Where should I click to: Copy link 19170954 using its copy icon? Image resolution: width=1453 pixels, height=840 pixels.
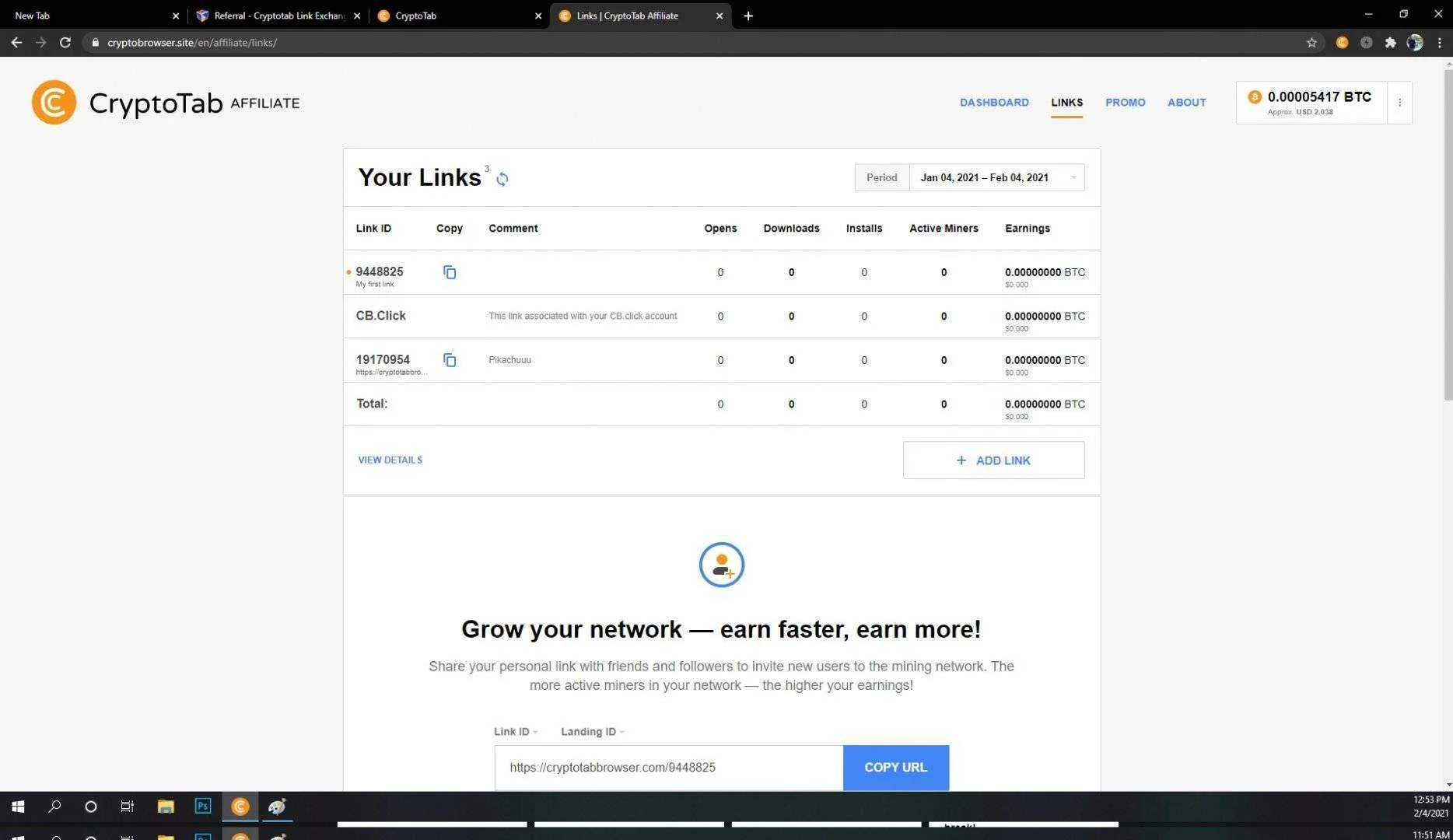[450, 360]
